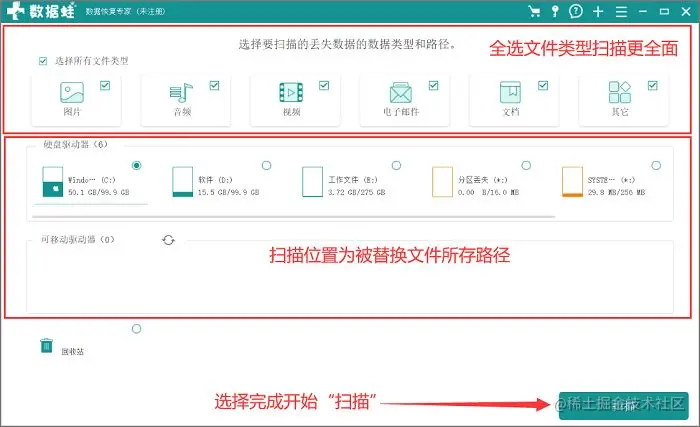Image resolution: width=700 pixels, height=427 pixels.
Task: Click the 可移动驱动器 (0) section label
Action: (78, 239)
